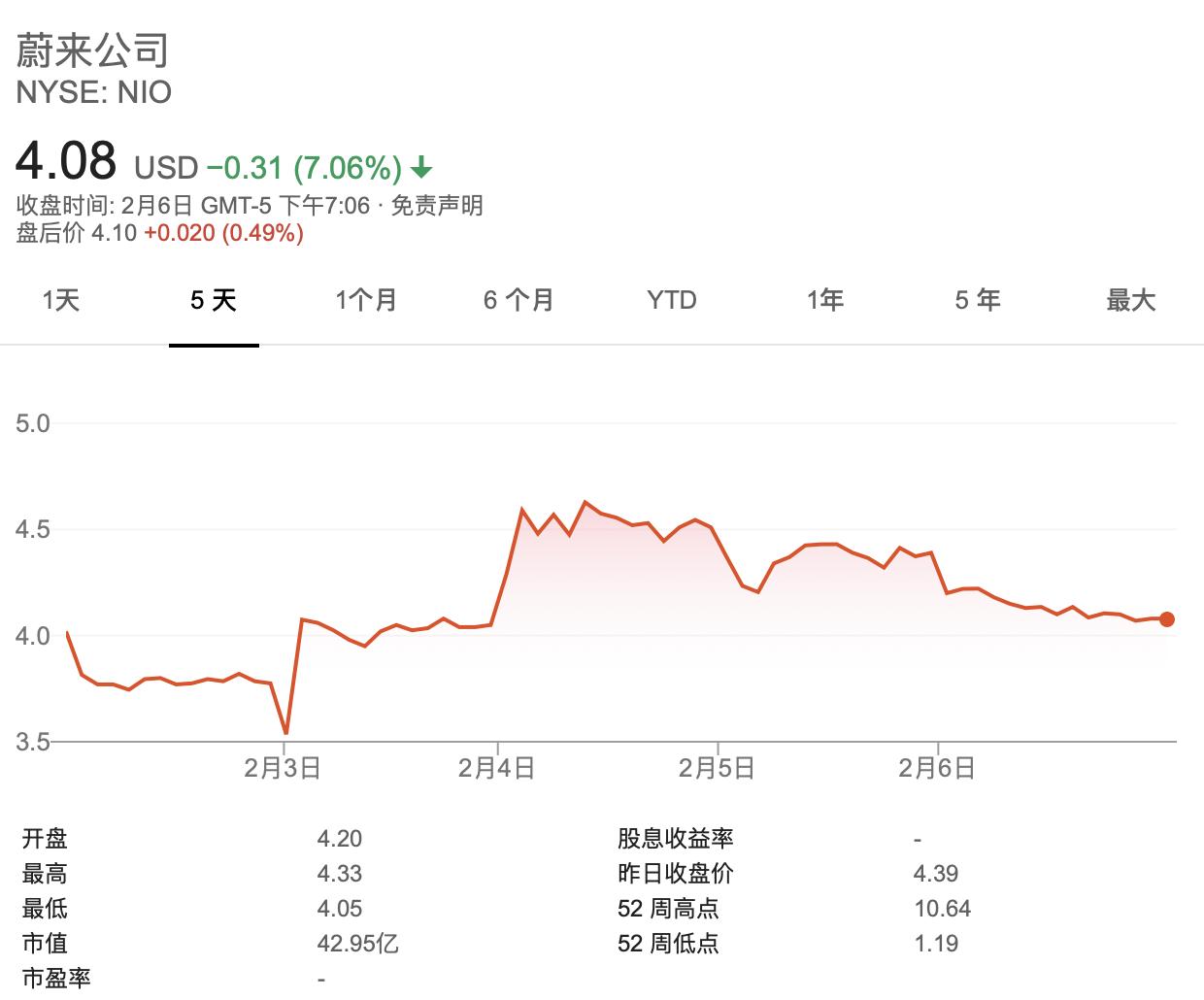
Task: Click the 2月3日 date axis label
Action: 283,768
